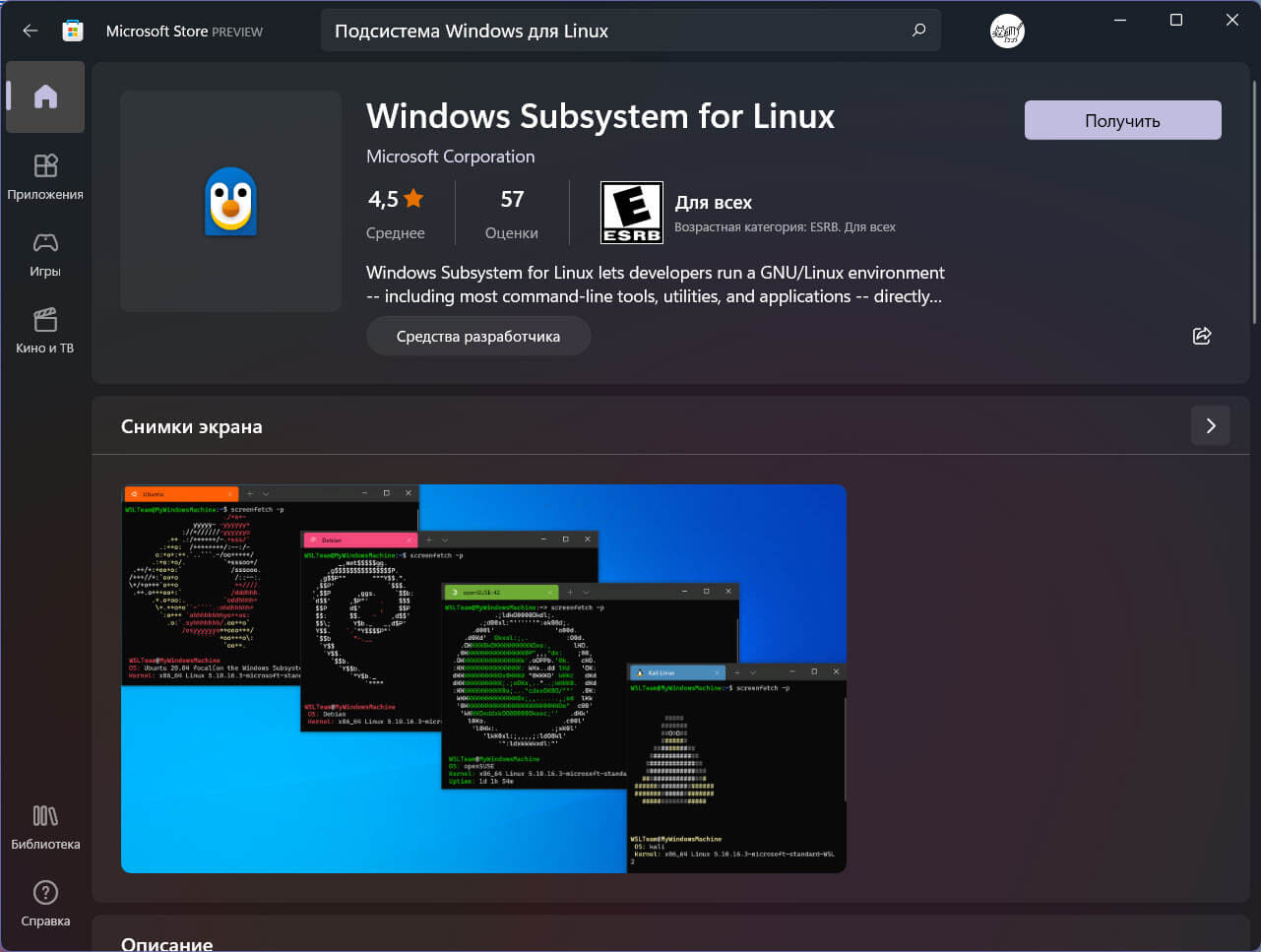The height and width of the screenshot is (952, 1261).
Task: Click the search magnifier icon
Action: [x=918, y=31]
